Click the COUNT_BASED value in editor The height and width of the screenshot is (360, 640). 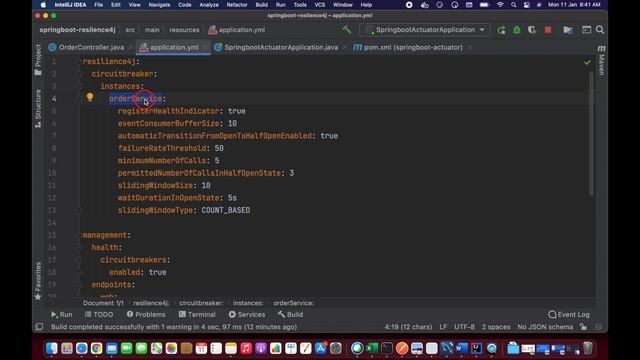coord(226,210)
